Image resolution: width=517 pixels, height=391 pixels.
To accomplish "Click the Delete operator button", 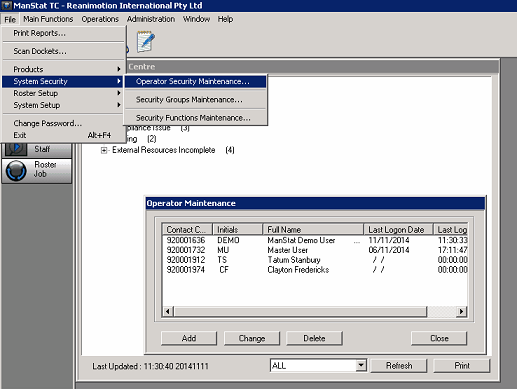I will (x=314, y=338).
